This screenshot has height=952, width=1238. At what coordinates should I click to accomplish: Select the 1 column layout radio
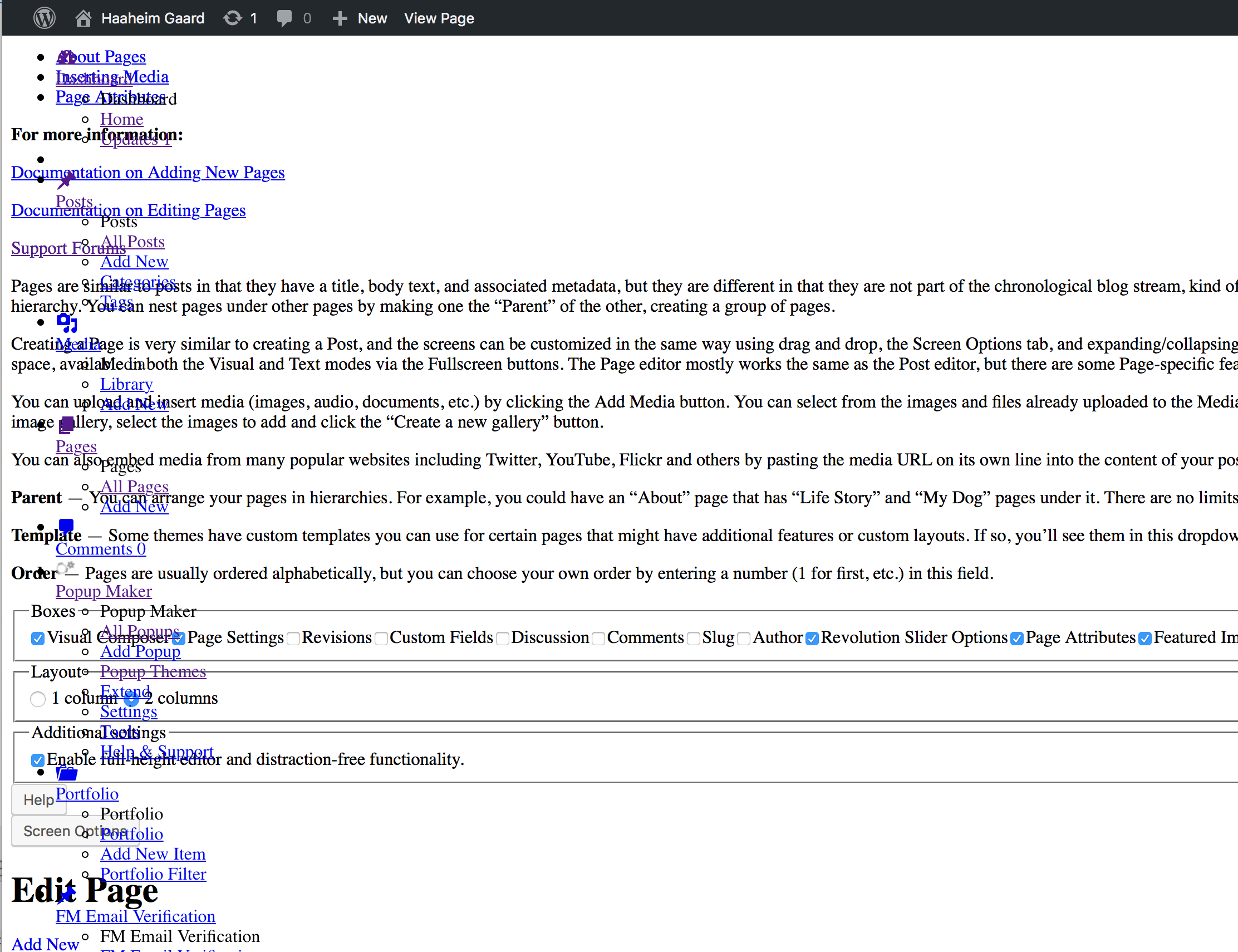coord(38,699)
